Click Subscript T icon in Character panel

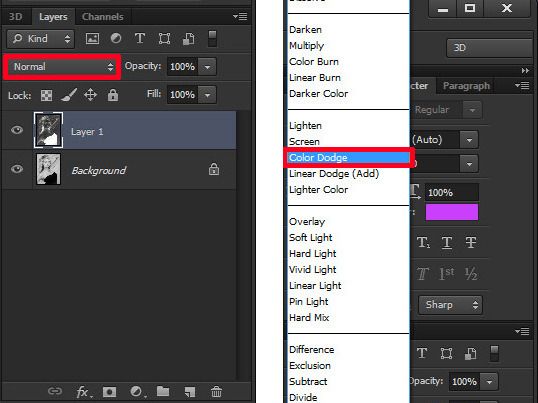(423, 243)
